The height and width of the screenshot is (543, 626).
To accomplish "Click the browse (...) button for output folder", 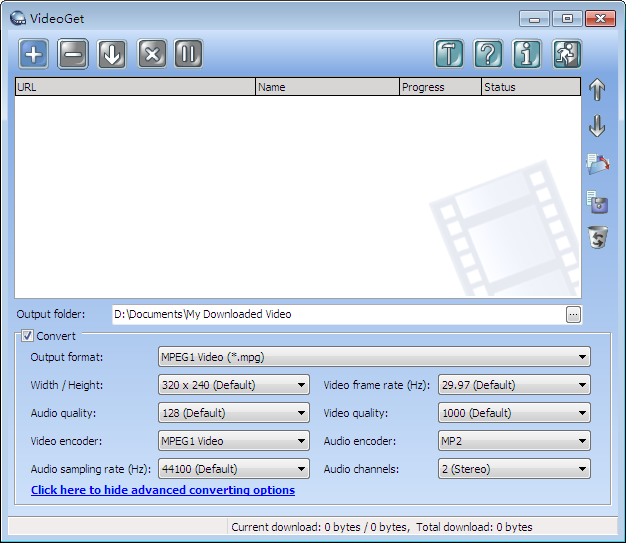I will [573, 315].
